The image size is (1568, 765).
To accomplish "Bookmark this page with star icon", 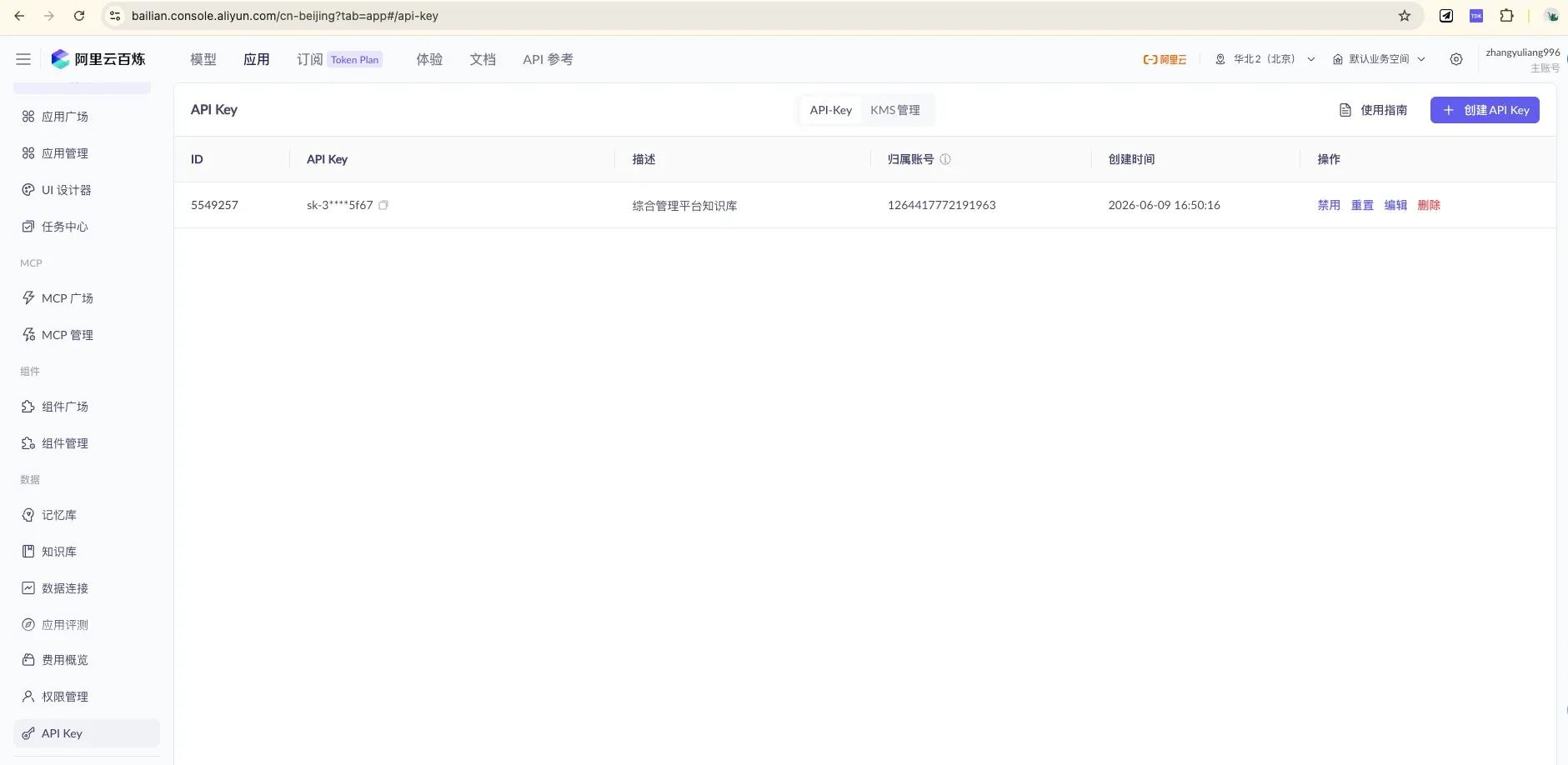I will coord(1405,16).
